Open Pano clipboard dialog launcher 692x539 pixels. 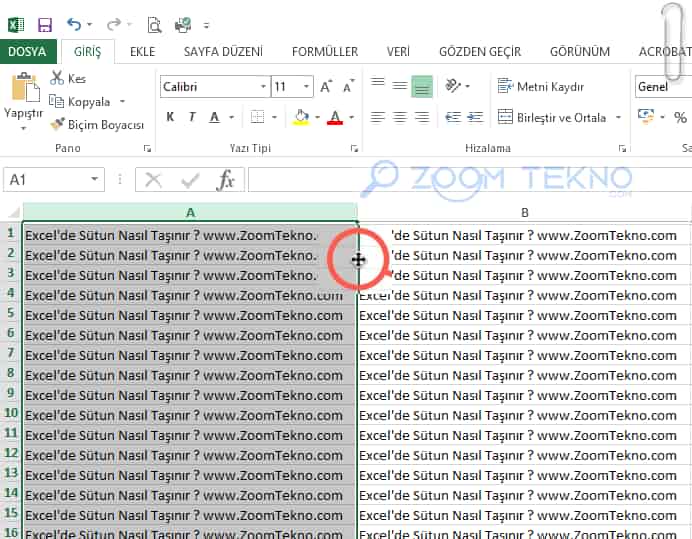(147, 149)
